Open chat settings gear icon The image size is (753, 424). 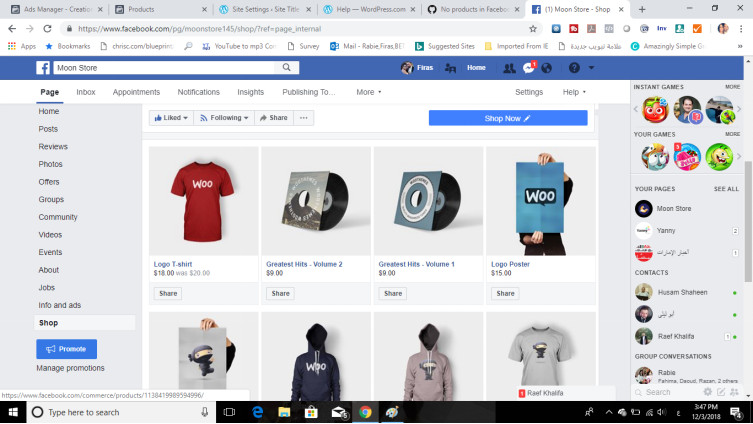(x=708, y=392)
